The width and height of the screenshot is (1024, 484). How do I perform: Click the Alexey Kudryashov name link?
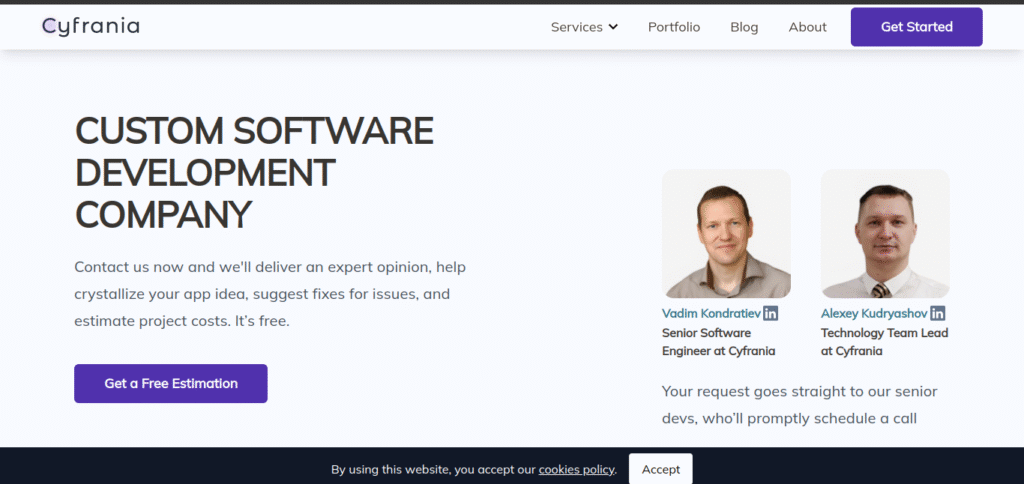click(873, 313)
